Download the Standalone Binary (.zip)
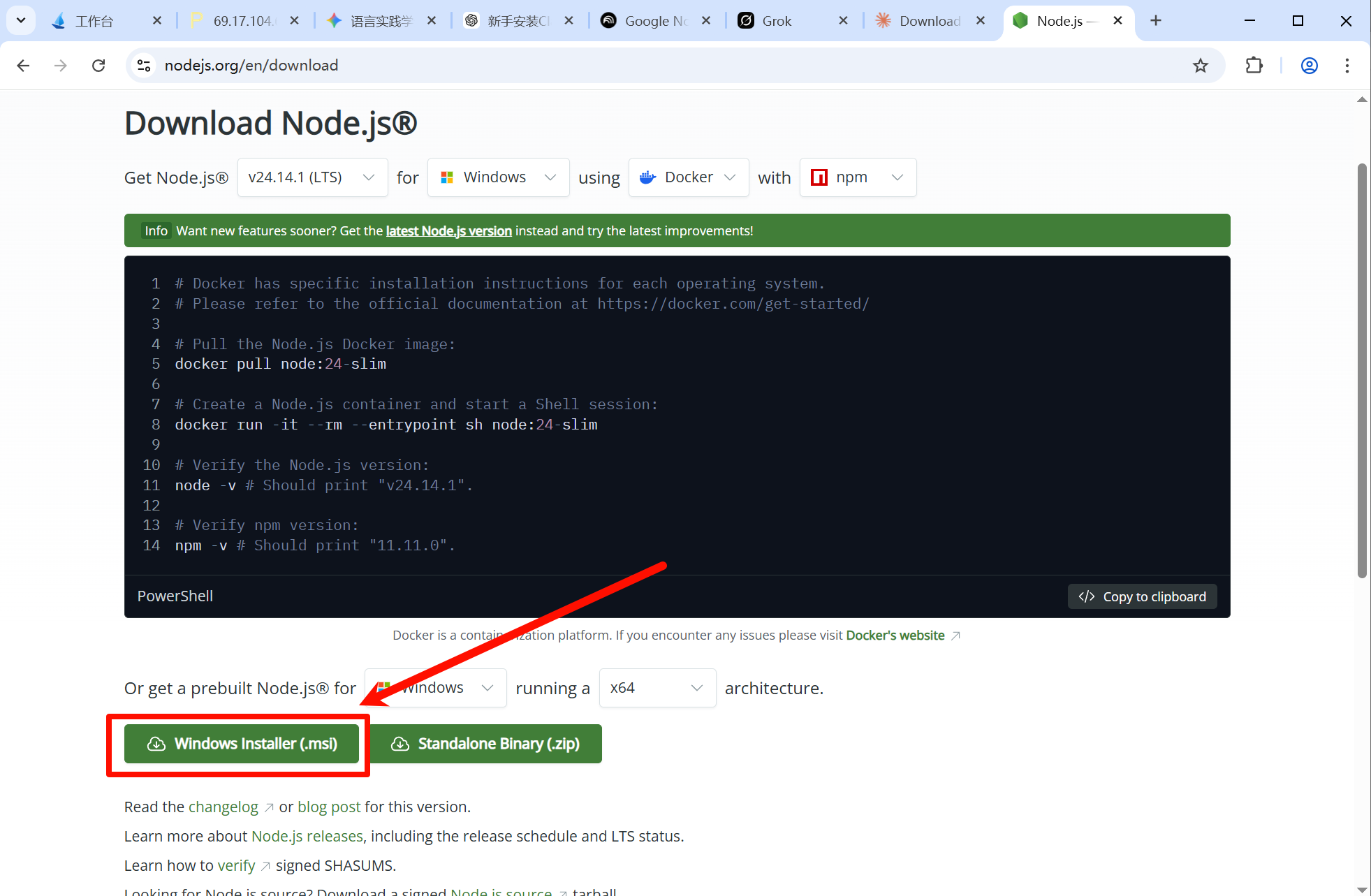The image size is (1371, 896). [x=485, y=744]
